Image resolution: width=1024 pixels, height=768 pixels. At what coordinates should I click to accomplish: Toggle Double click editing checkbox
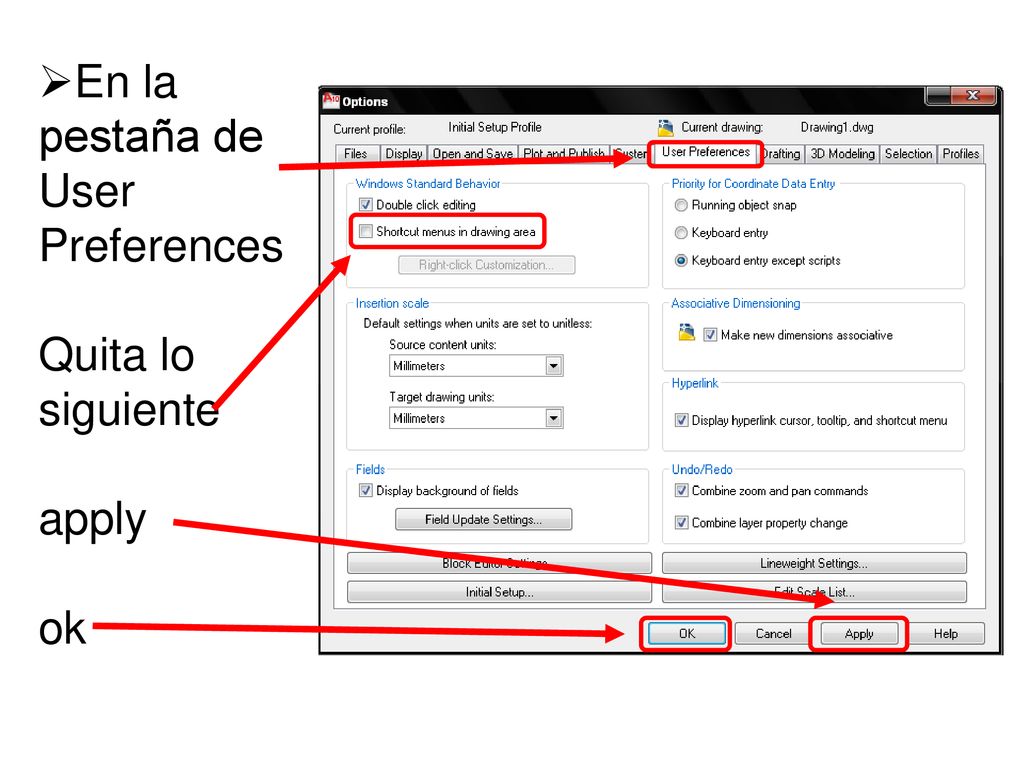coord(366,204)
